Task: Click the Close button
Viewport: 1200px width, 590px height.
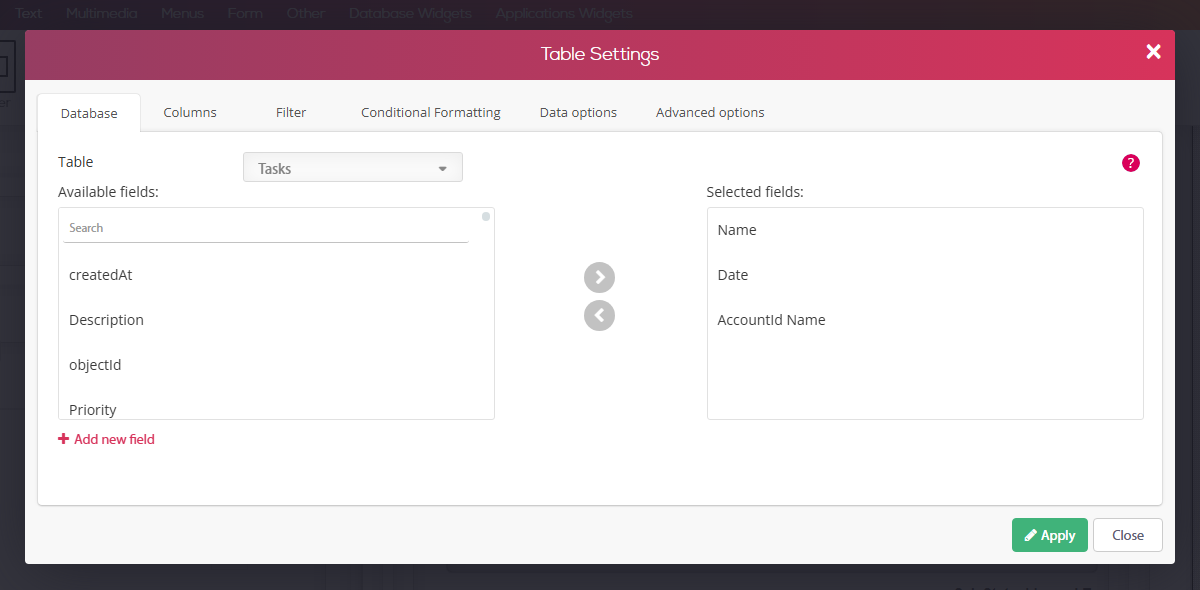Action: [1128, 535]
